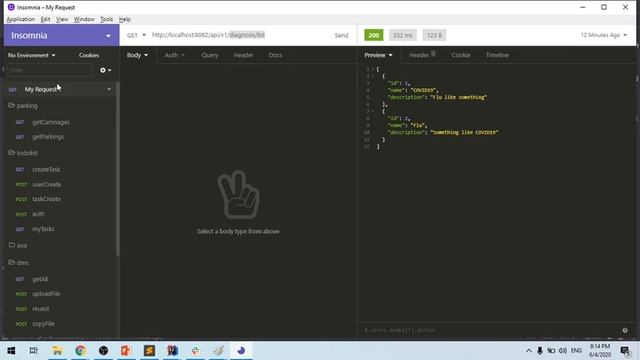Open the No Environment dropdown

click(31, 55)
